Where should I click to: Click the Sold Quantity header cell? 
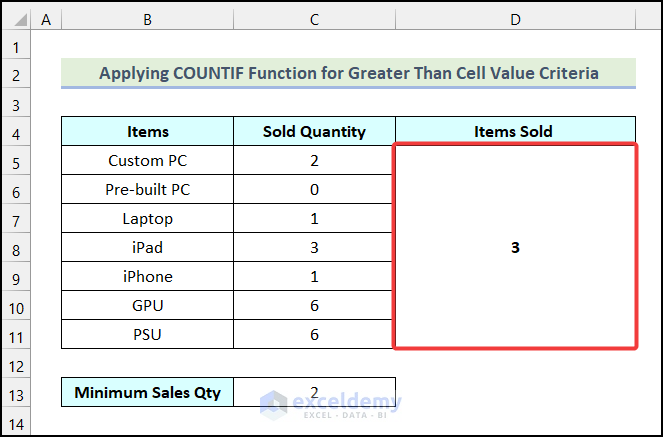[x=314, y=131]
